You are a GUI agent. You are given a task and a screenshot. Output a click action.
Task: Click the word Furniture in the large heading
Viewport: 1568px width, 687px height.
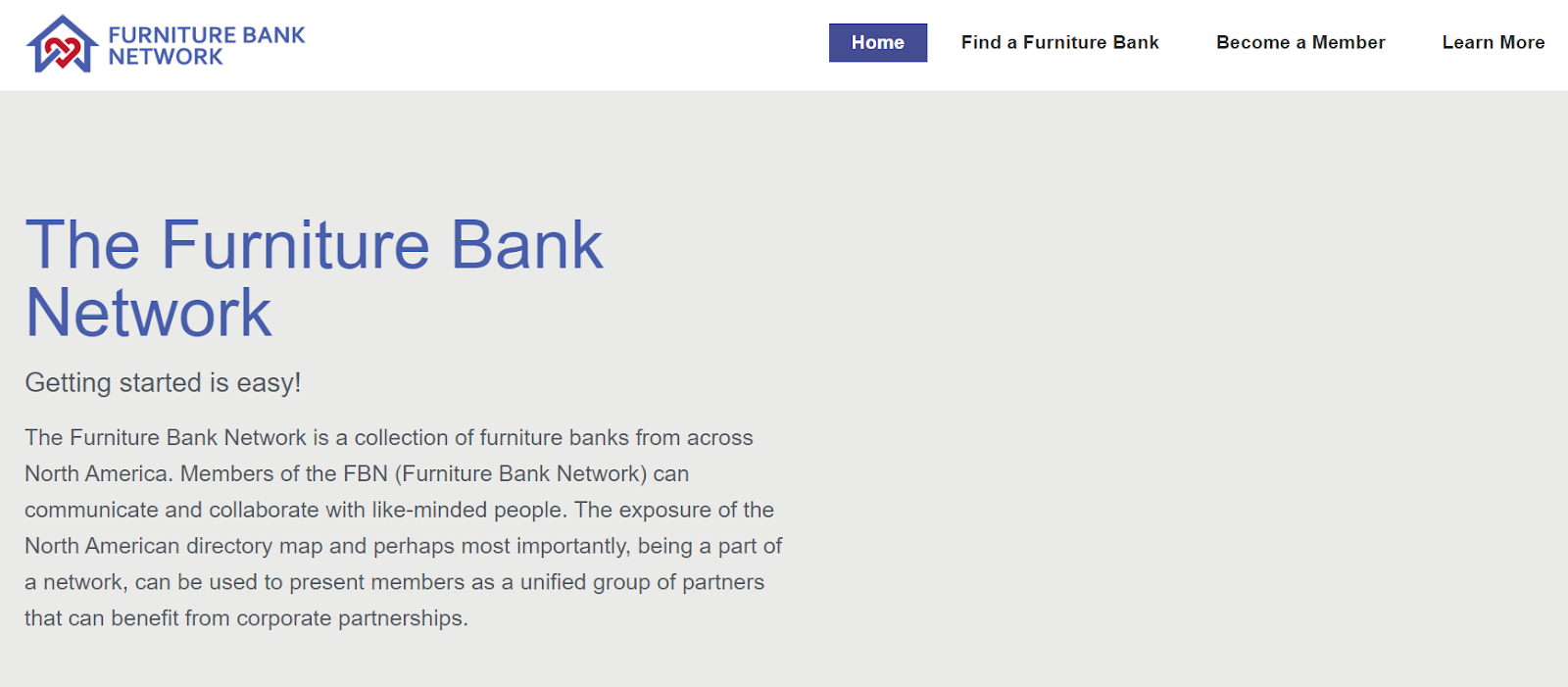(x=296, y=244)
